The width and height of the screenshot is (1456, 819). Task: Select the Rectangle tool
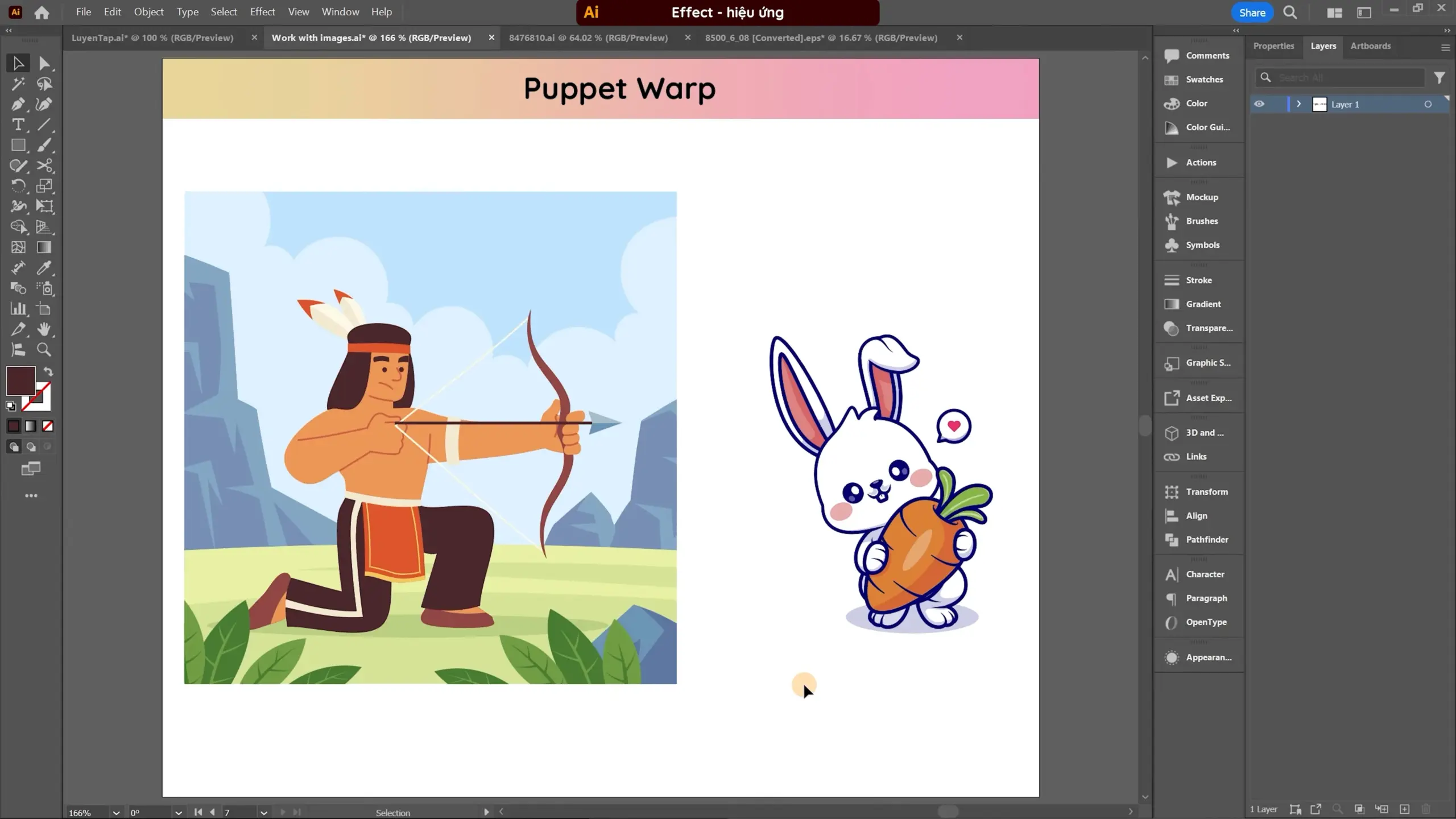(18, 145)
